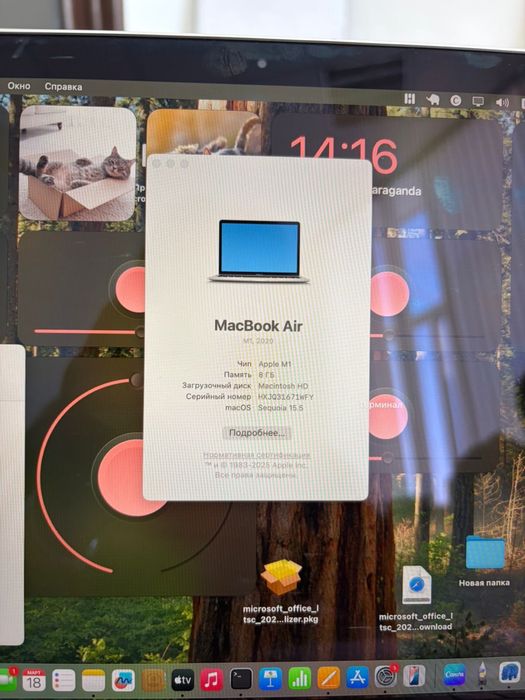Click the serial number HXJQ31671WFY
The width and height of the screenshot is (525, 700).
pos(286,396)
